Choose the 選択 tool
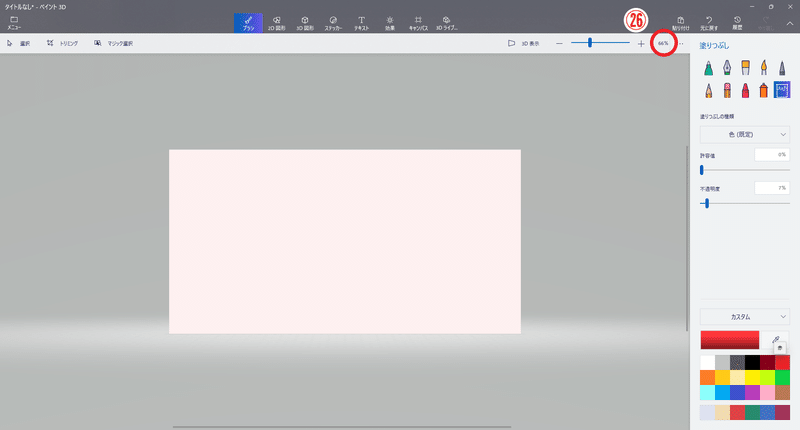This screenshot has width=800, height=430. point(18,43)
